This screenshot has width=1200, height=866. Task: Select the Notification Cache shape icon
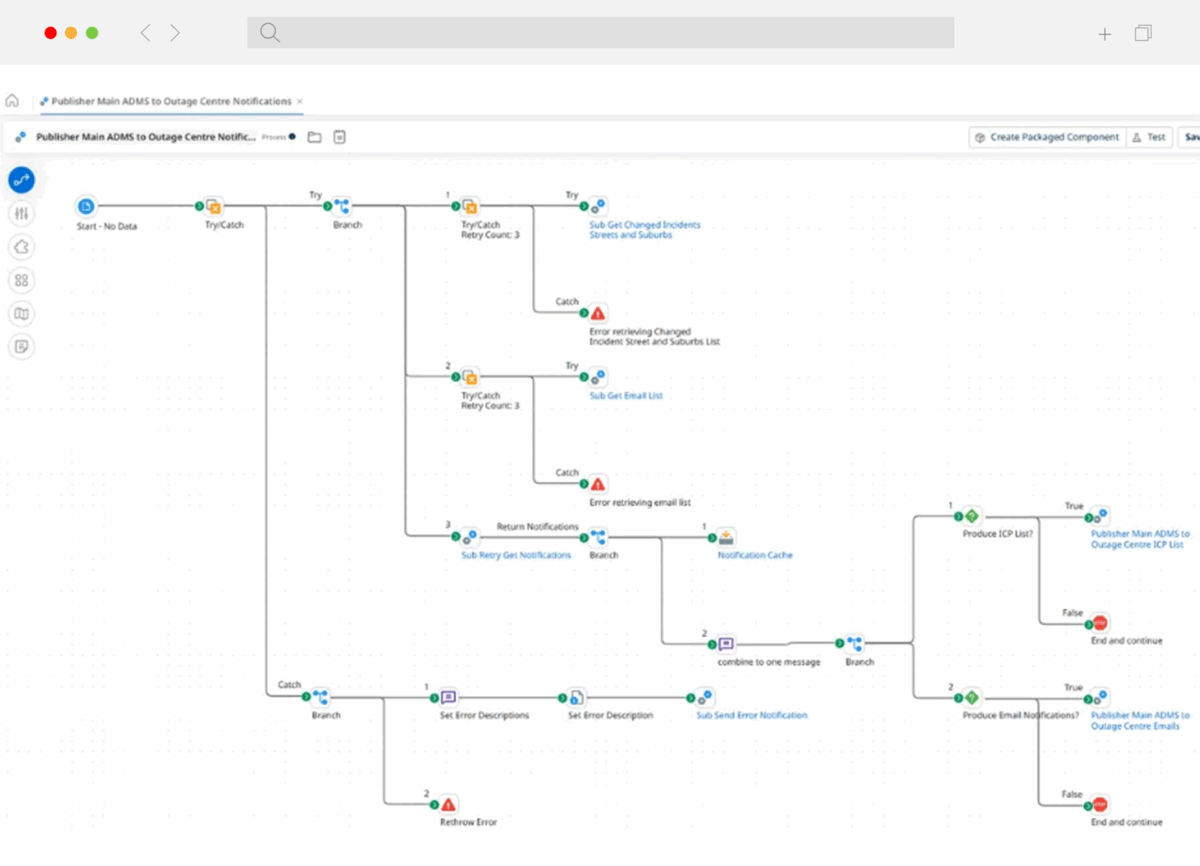coord(727,537)
